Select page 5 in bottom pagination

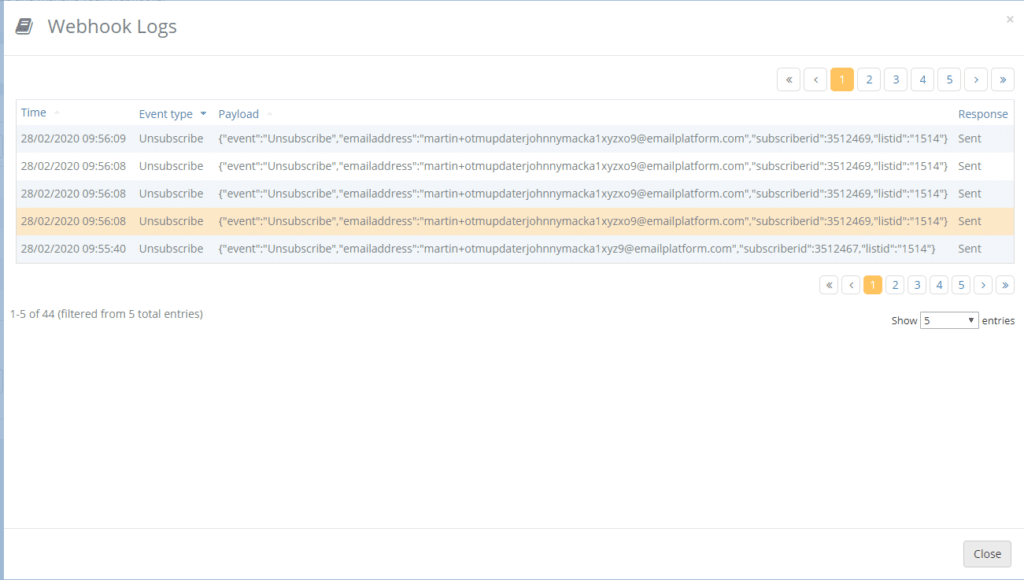click(x=961, y=285)
